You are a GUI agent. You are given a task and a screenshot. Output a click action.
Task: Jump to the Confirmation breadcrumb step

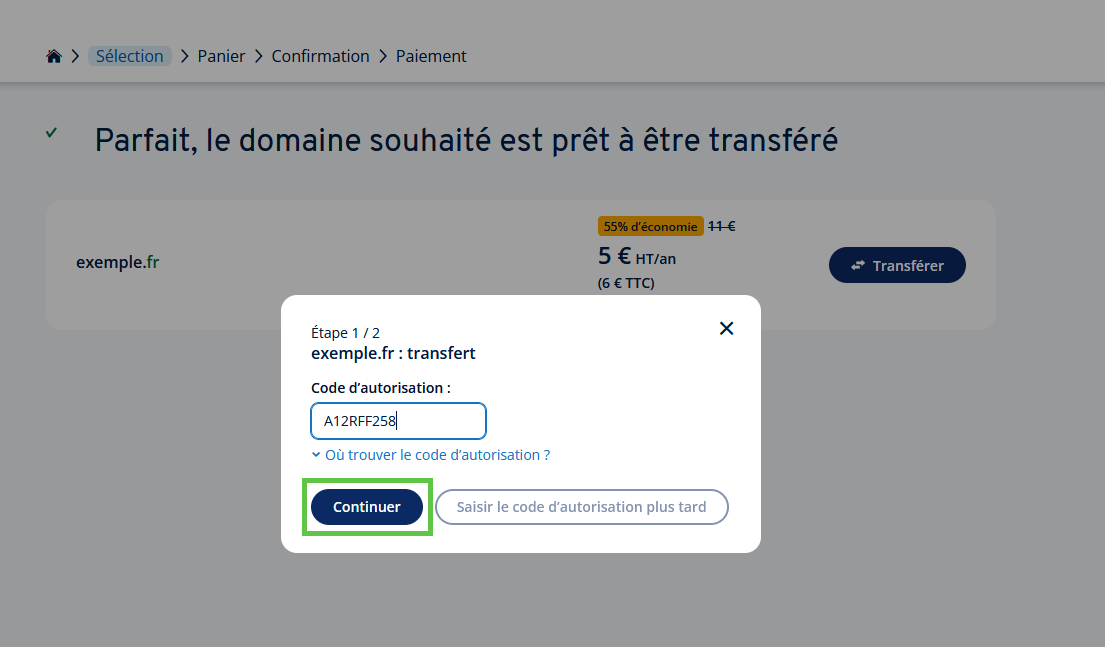coord(320,56)
